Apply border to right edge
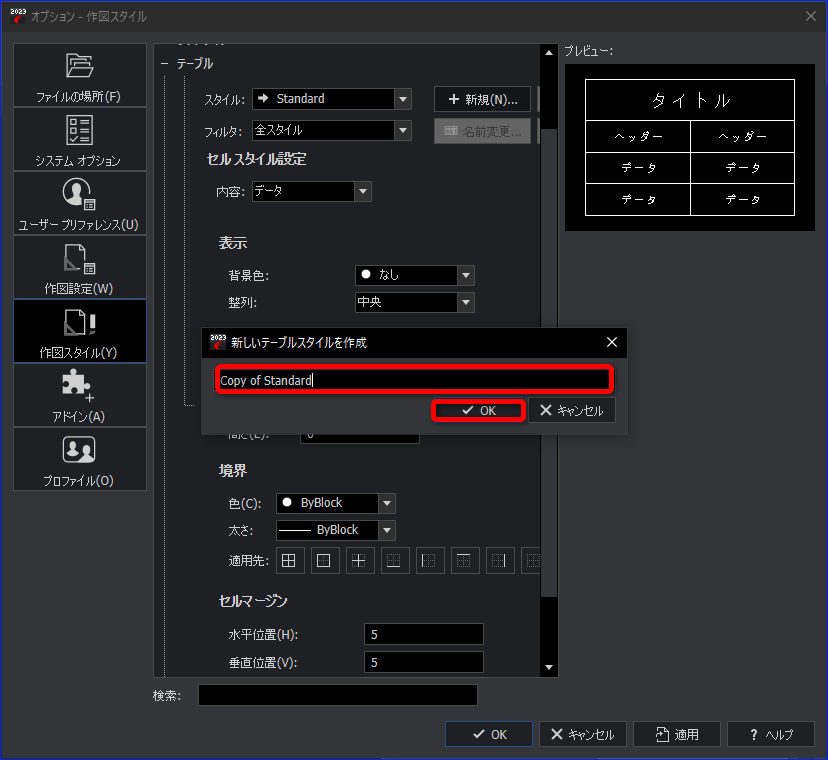Image resolution: width=828 pixels, height=760 pixels. (499, 560)
